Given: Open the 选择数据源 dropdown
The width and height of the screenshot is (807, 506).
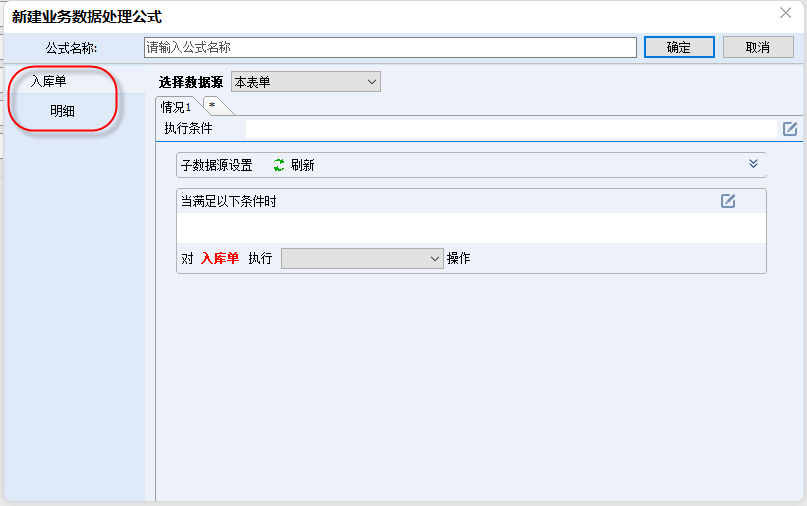Looking at the screenshot, I should 306,82.
